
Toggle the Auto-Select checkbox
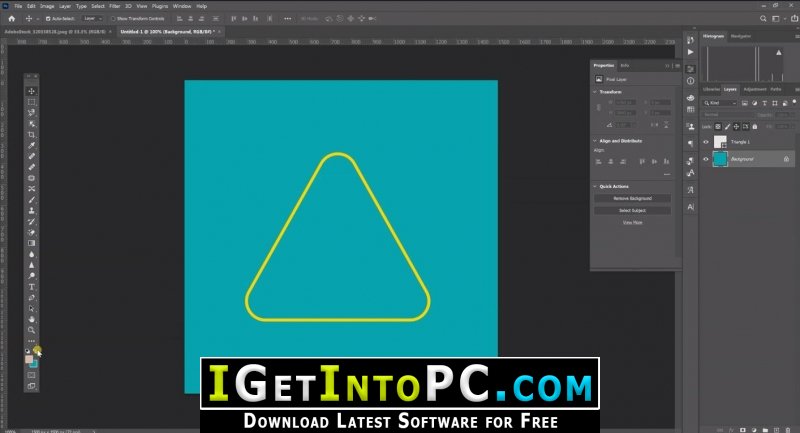click(x=48, y=19)
